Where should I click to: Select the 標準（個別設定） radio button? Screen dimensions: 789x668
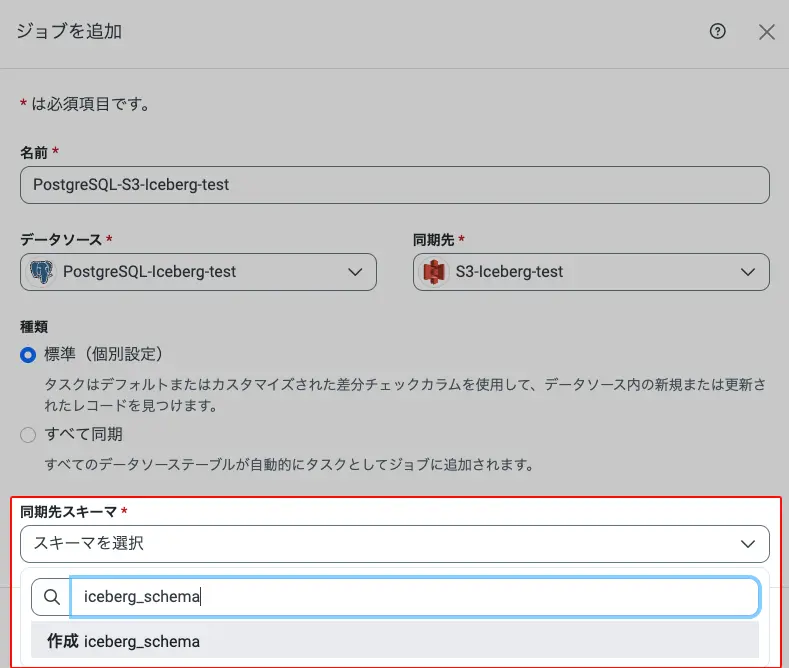(28, 355)
